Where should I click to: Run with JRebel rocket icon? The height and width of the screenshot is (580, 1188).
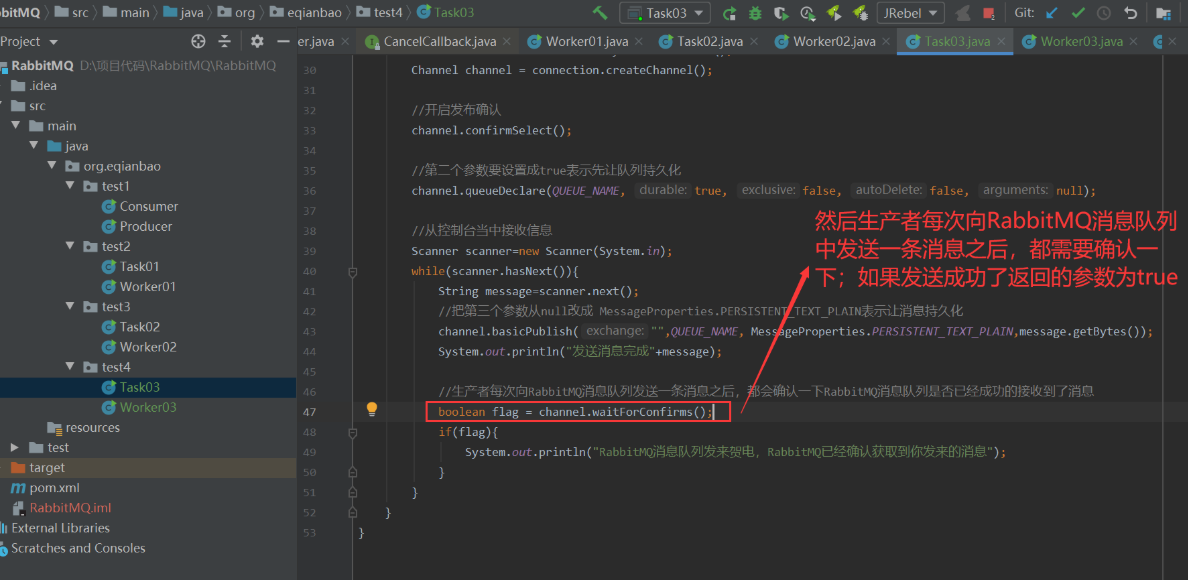833,13
